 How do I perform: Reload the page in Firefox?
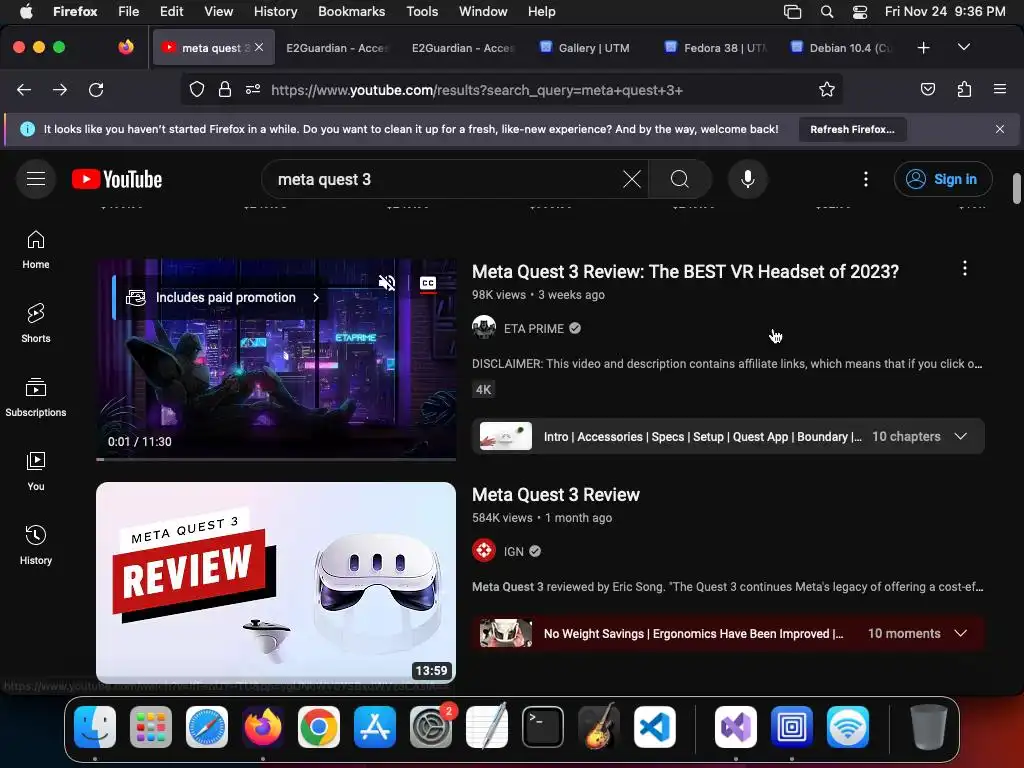coord(96,90)
